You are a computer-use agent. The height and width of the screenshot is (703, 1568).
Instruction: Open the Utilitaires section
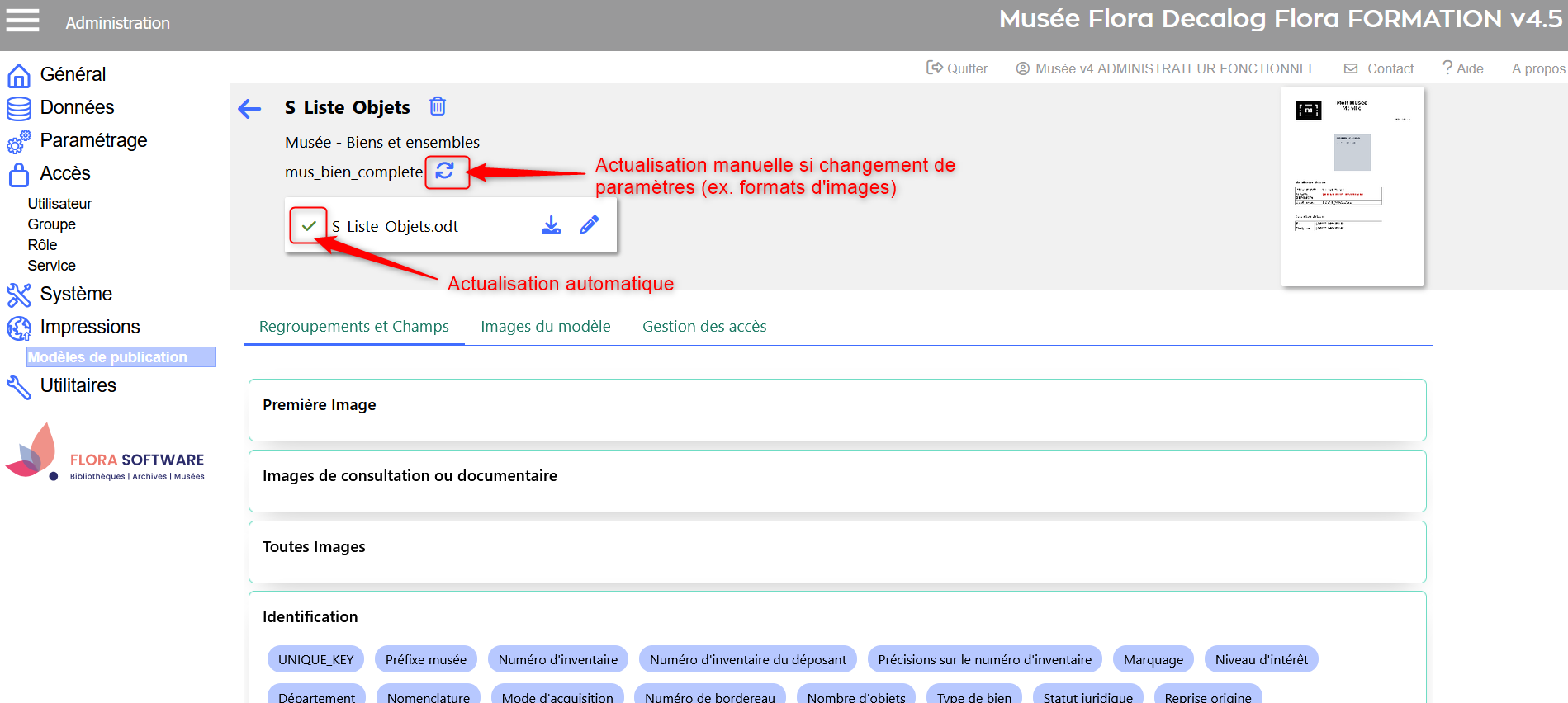[x=78, y=385]
